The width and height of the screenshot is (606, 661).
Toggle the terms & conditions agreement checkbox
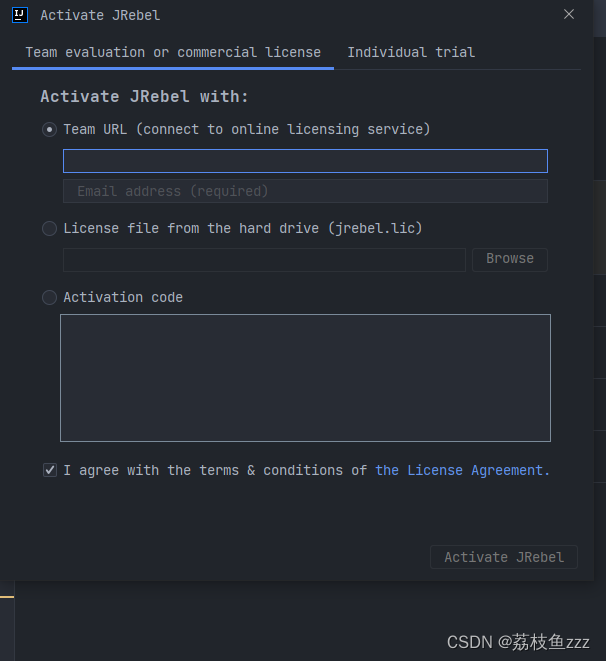coord(50,470)
